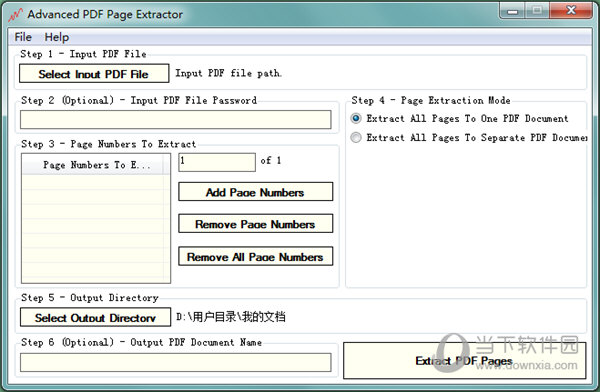Screen dimensions: 600x392
Task: Click the 'of 1' page count label
Action: [x=271, y=161]
